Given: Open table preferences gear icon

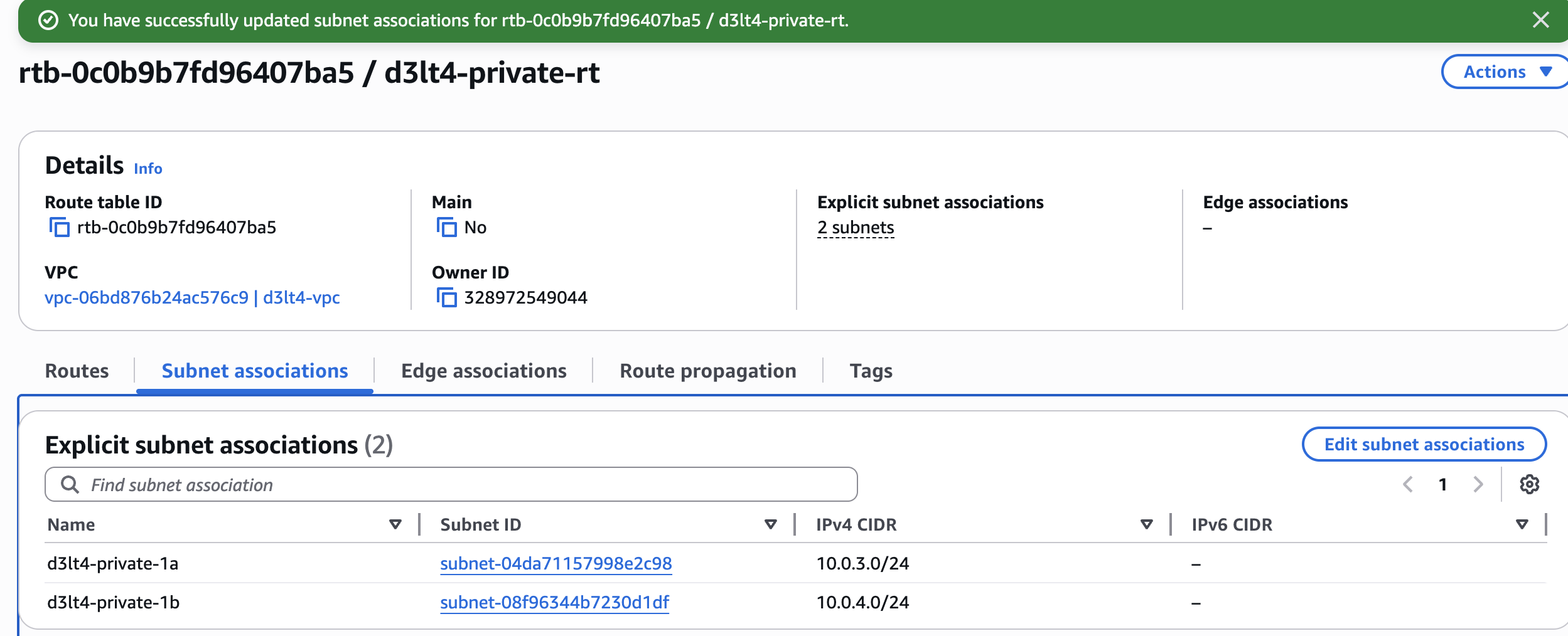Looking at the screenshot, I should pyautogui.click(x=1530, y=484).
